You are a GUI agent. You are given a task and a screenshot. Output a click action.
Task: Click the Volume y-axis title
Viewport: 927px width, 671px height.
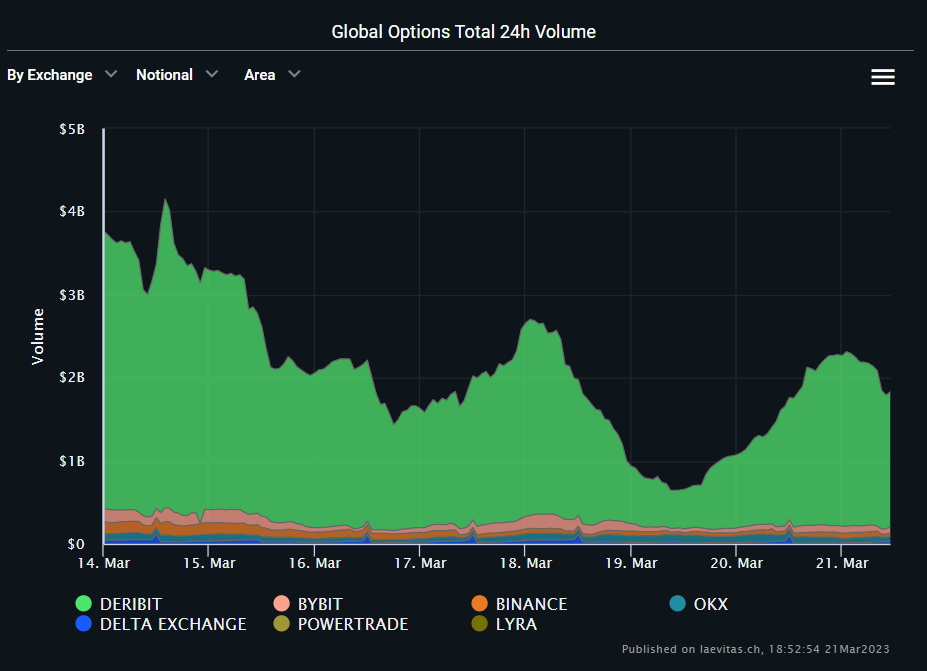(38, 336)
